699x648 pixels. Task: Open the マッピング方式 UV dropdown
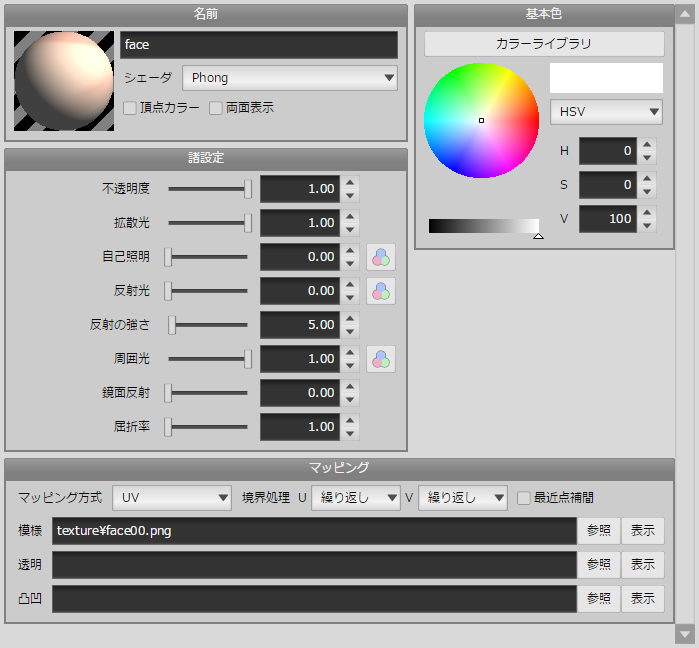[172, 498]
